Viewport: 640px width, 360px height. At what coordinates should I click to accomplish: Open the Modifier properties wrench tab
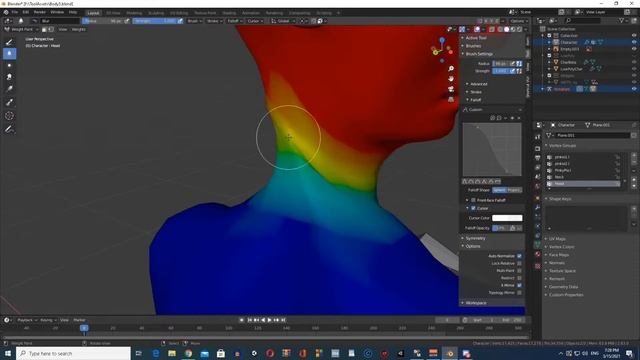coord(538,207)
